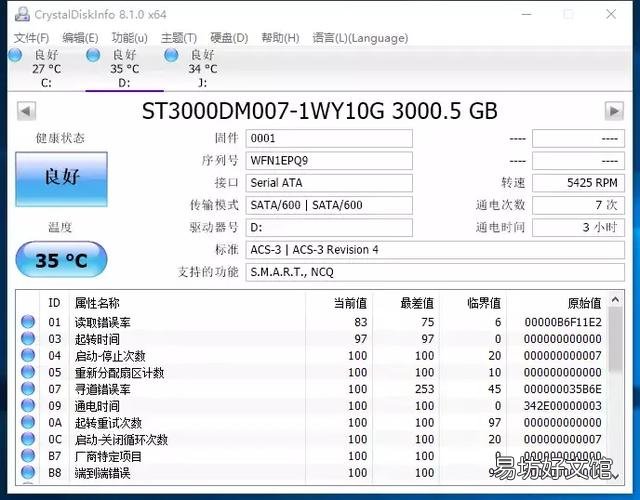Click the power on hours field 3 小时
The image size is (640, 500).
[578, 227]
